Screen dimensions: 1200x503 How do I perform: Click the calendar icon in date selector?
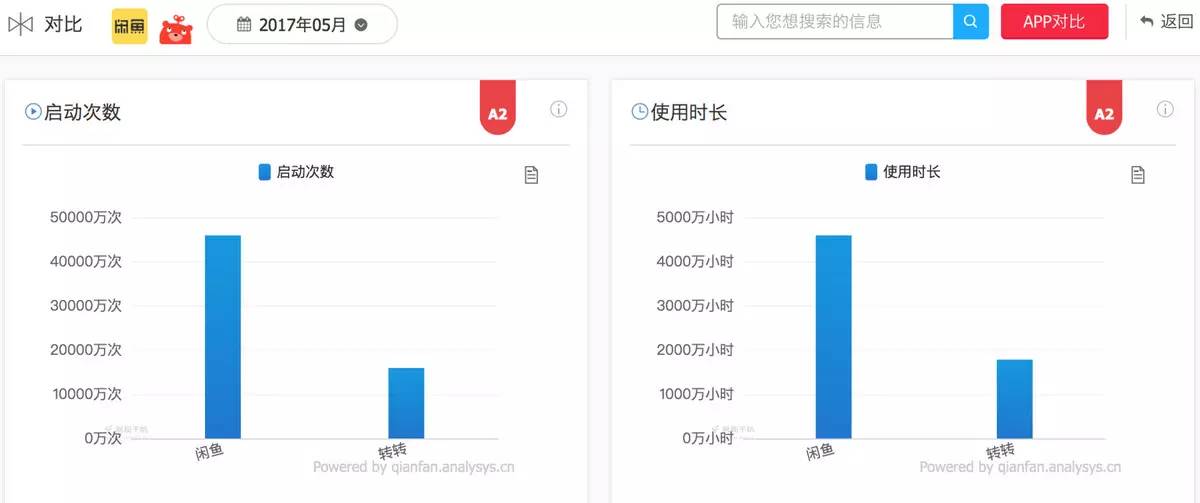(x=244, y=25)
